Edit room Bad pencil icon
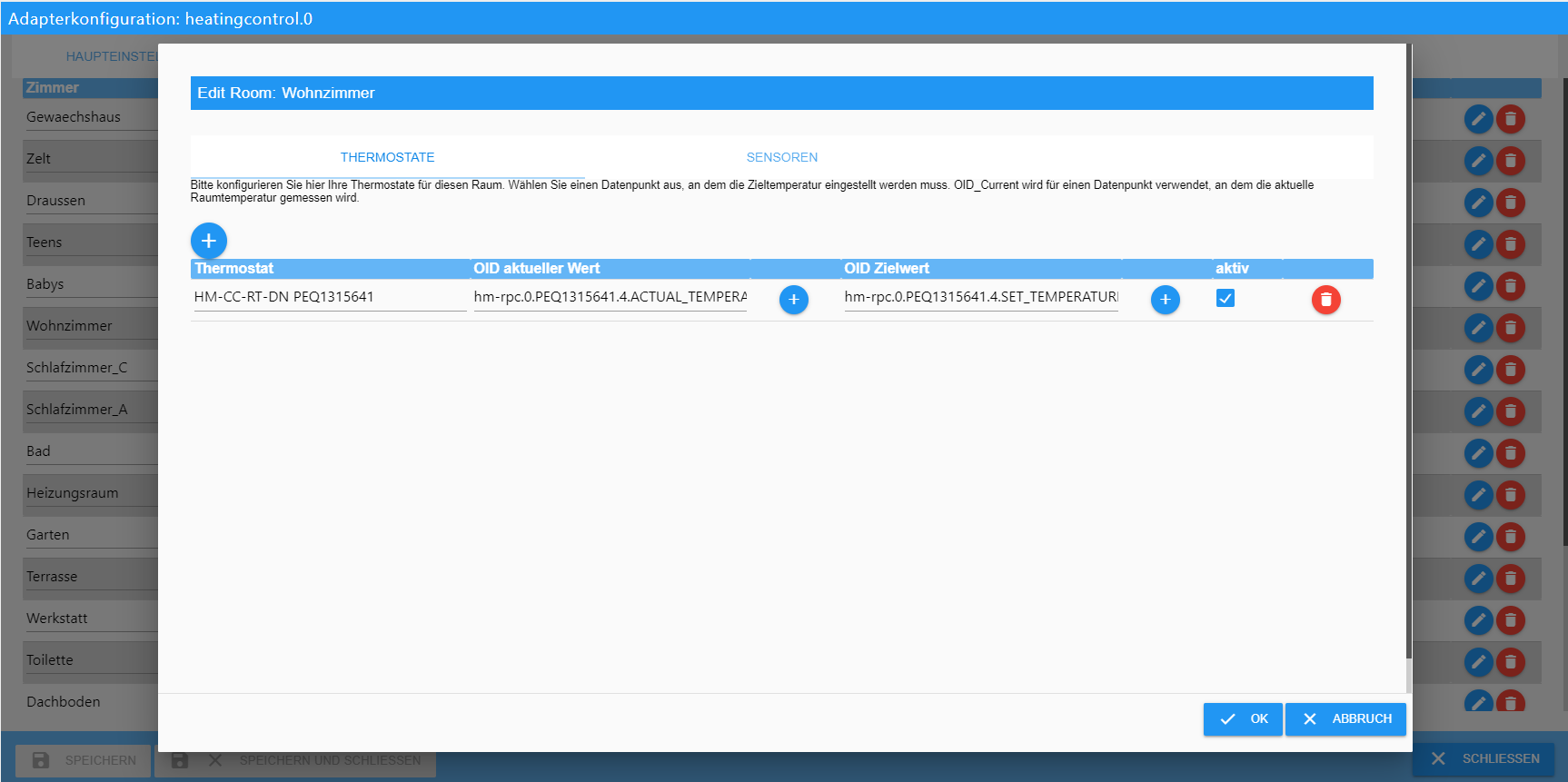This screenshot has width=1568, height=782. pyautogui.click(x=1479, y=453)
